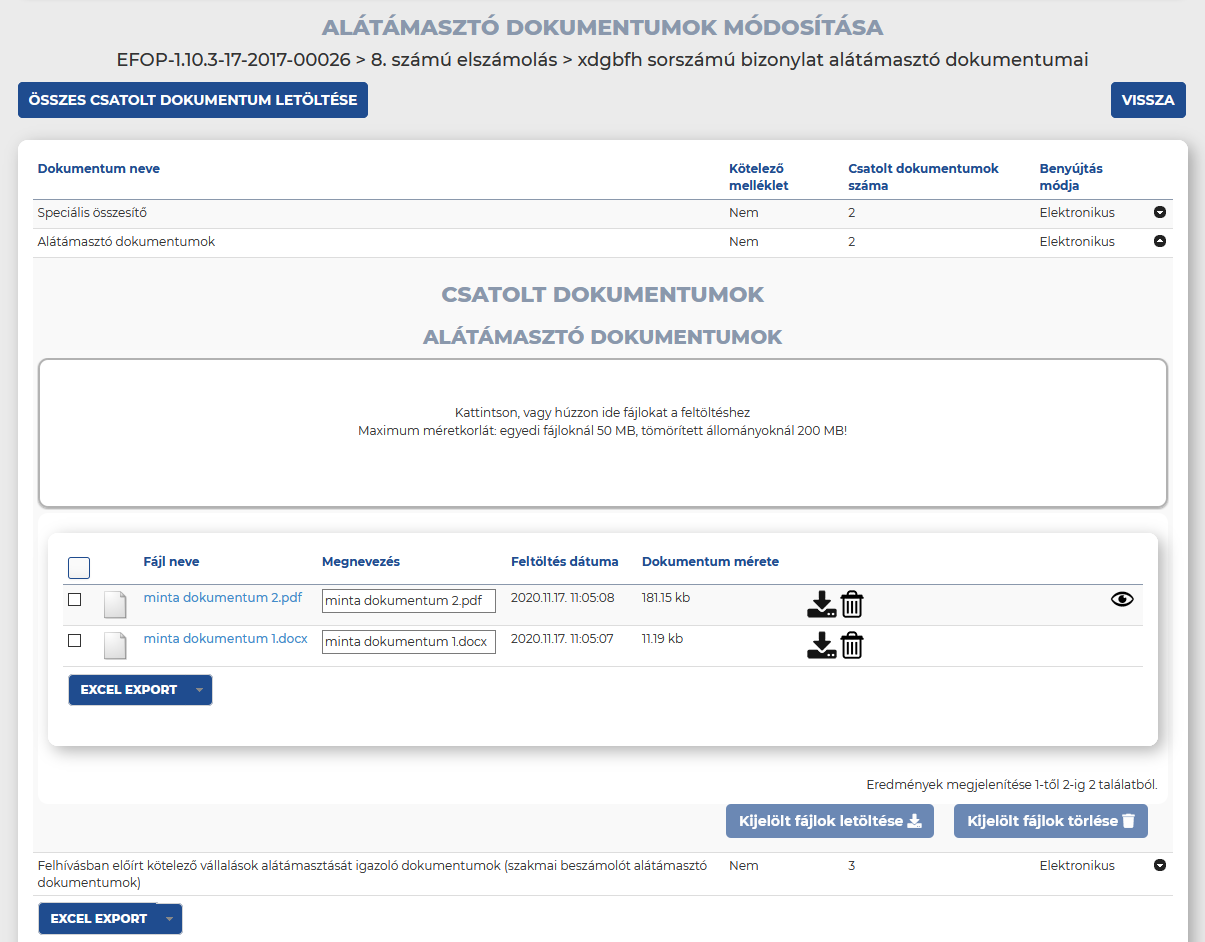Open the minta dokumentum 1.docx link
The image size is (1205, 942).
226,638
